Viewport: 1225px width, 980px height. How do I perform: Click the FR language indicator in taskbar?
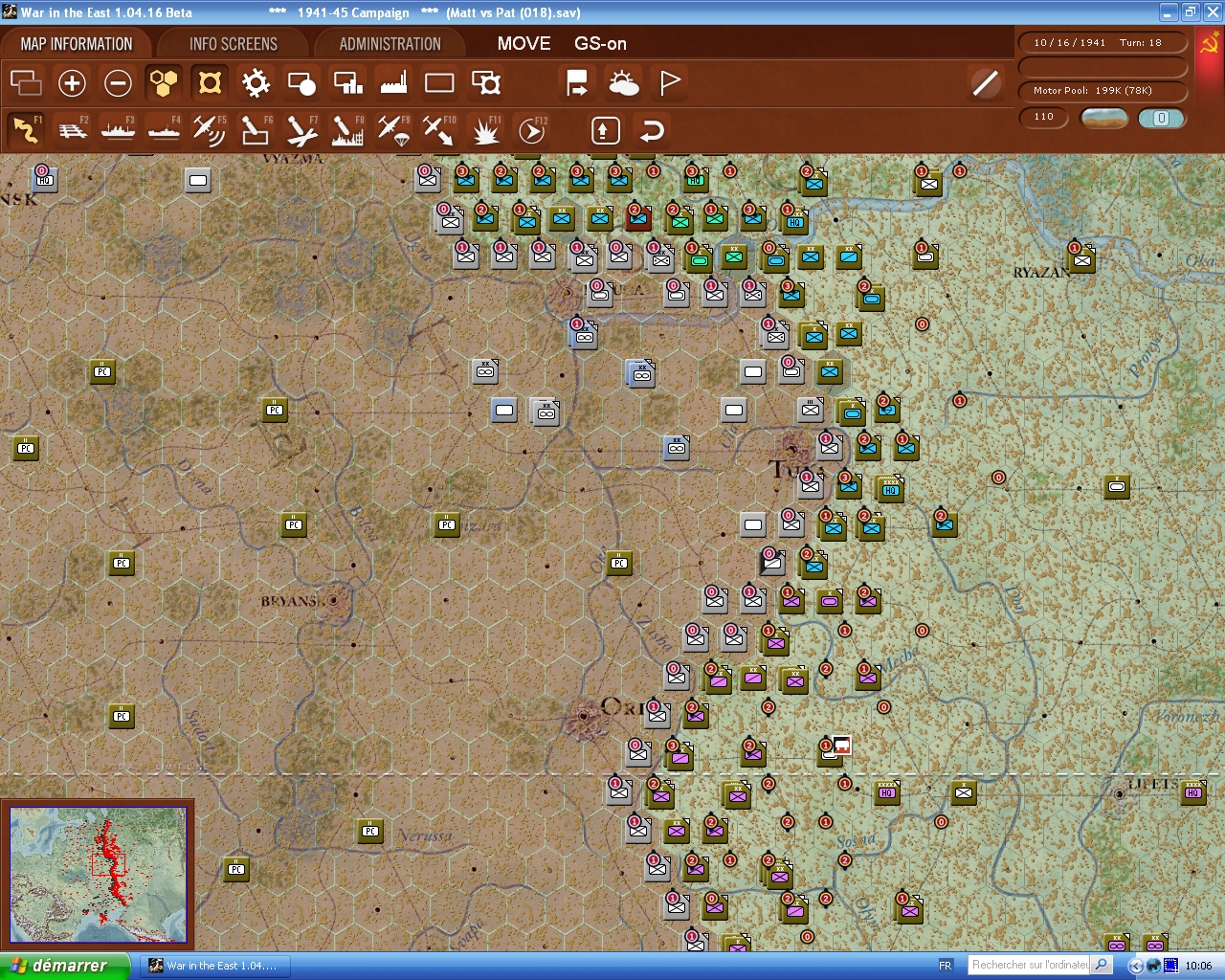coord(946,966)
